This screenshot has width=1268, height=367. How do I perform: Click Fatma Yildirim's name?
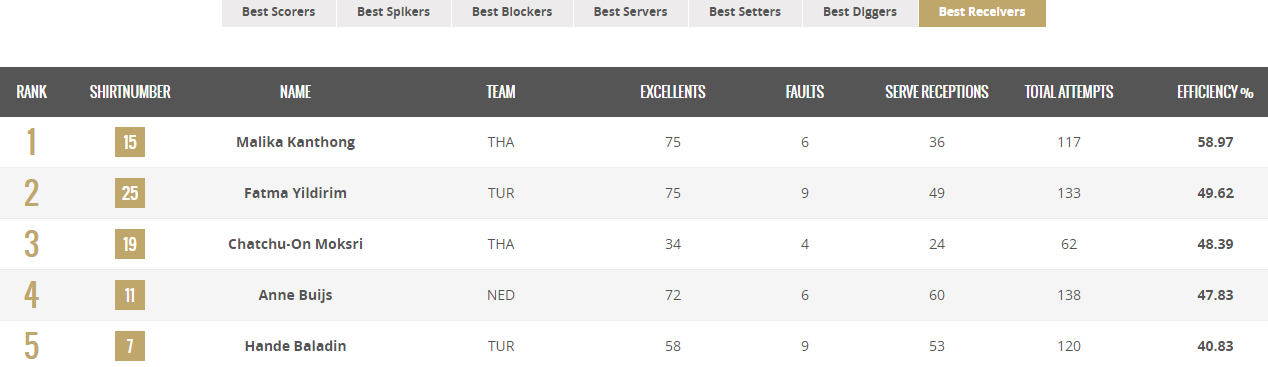pyautogui.click(x=295, y=193)
